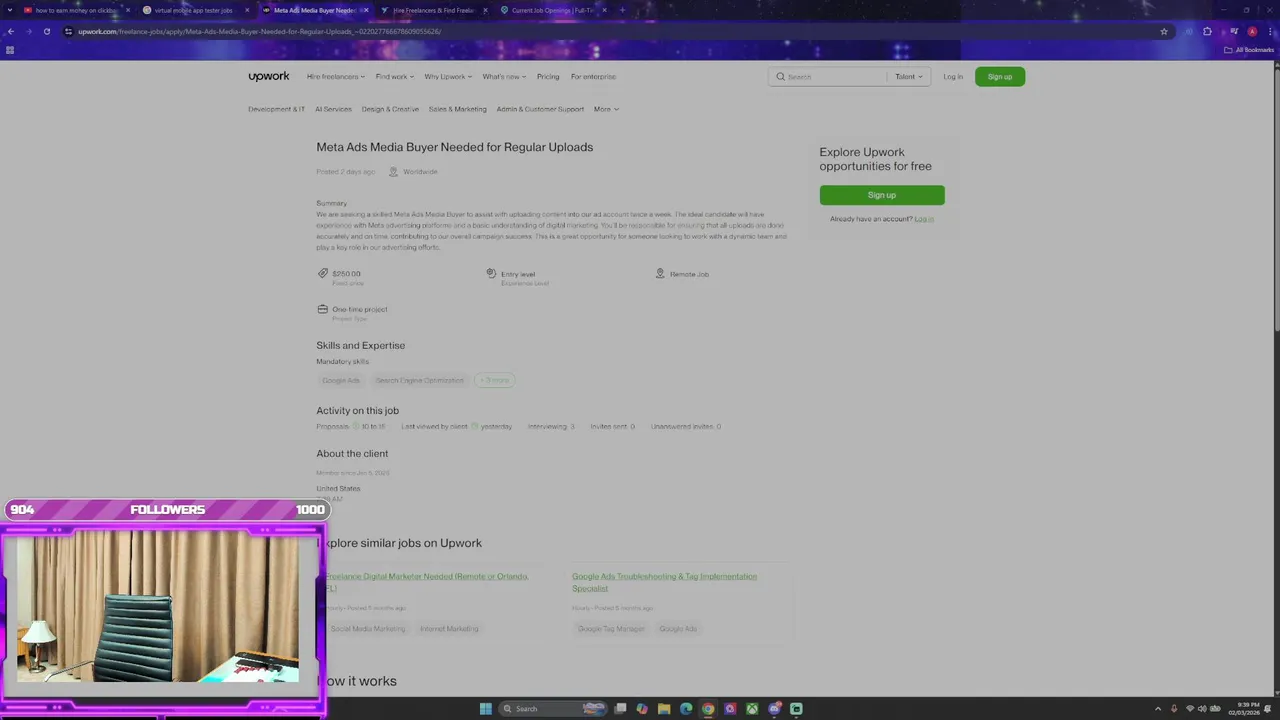Open the Xbox app from the taskbar
The image size is (1280, 720).
(752, 709)
